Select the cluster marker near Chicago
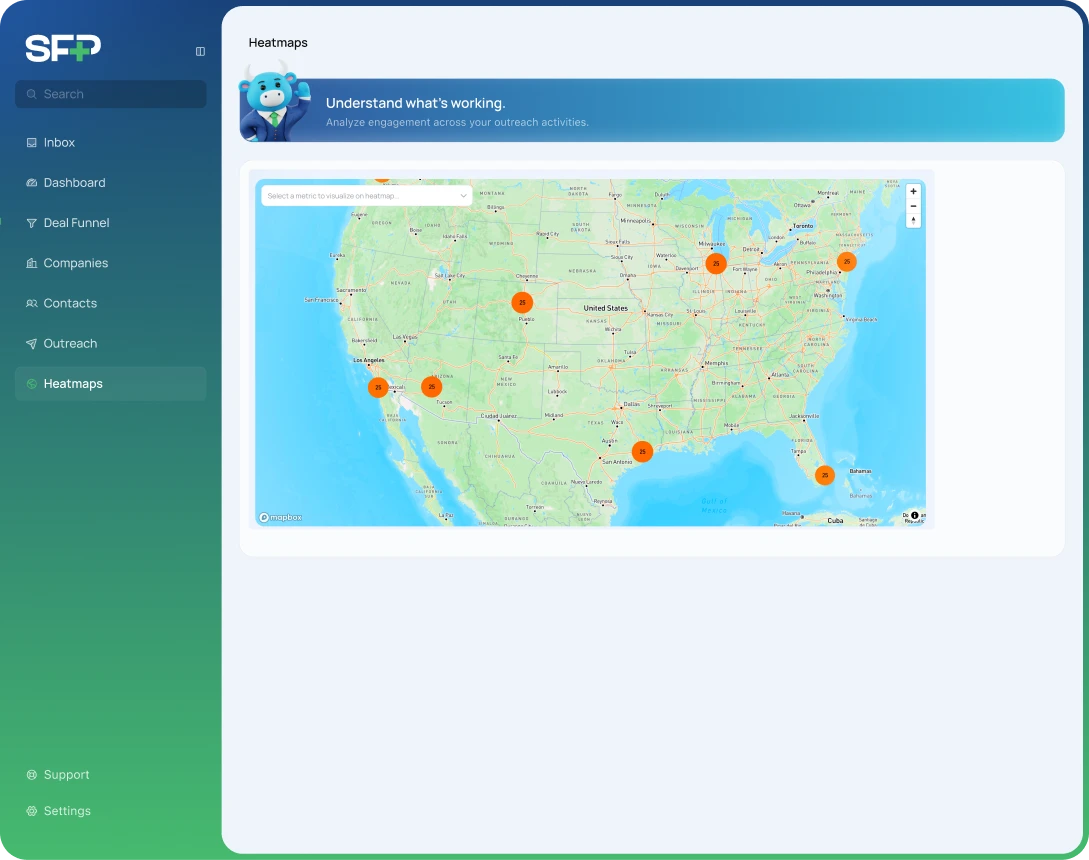Viewport: 1089px width, 860px height. click(716, 263)
